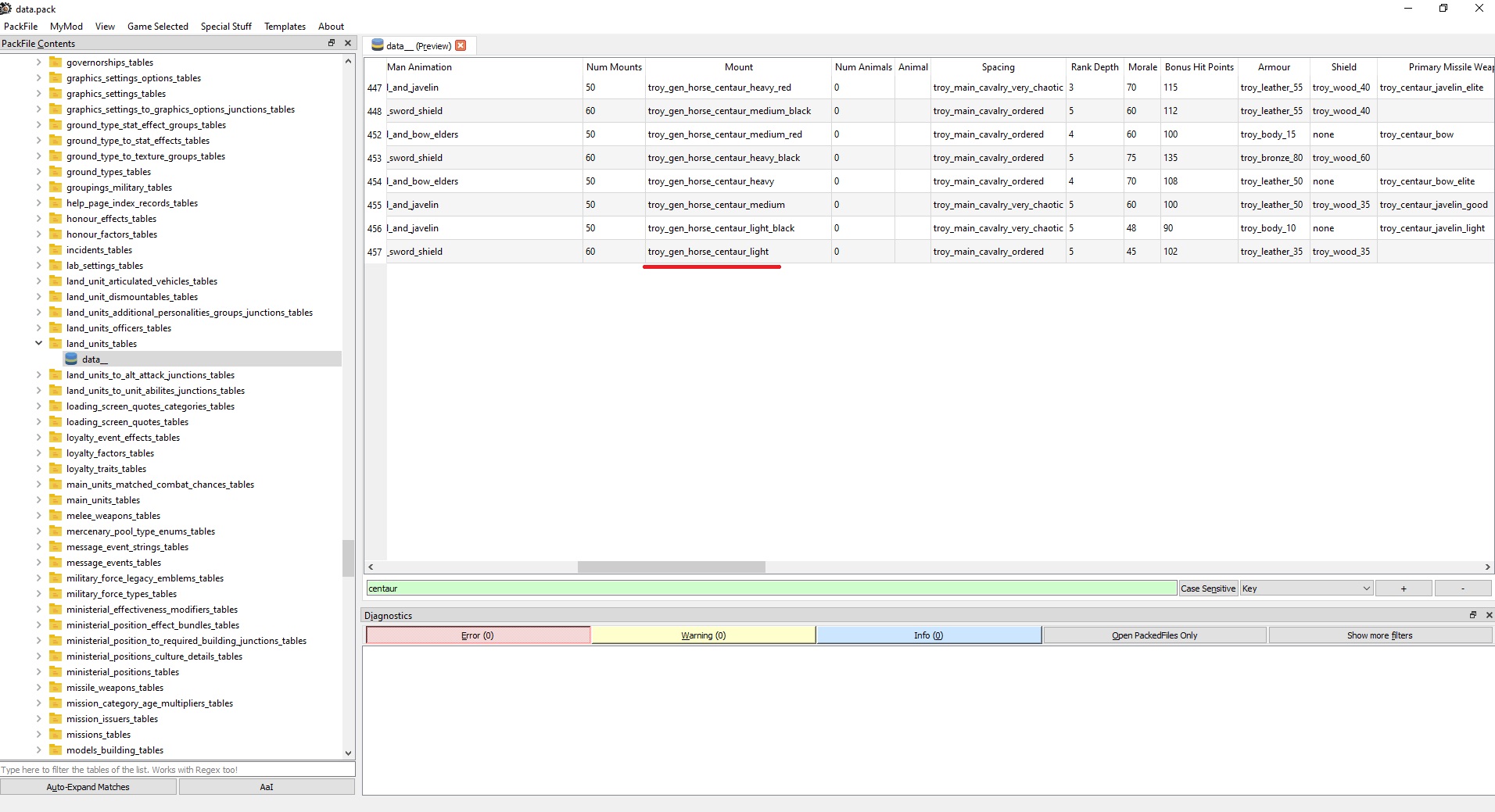The width and height of the screenshot is (1495, 812).
Task: Open the Game Selected menu
Action: 158,26
